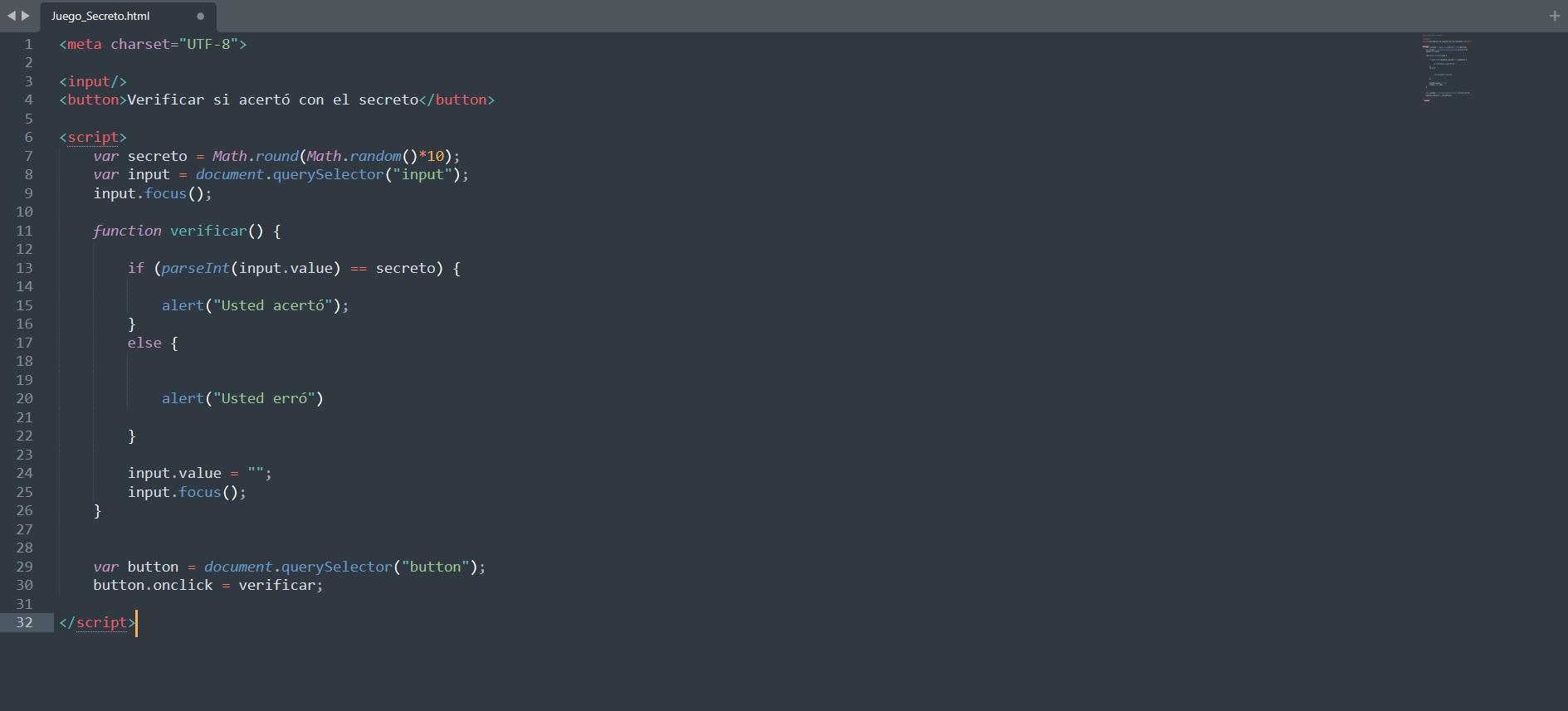Click the previous tab left arrow

tap(12, 16)
